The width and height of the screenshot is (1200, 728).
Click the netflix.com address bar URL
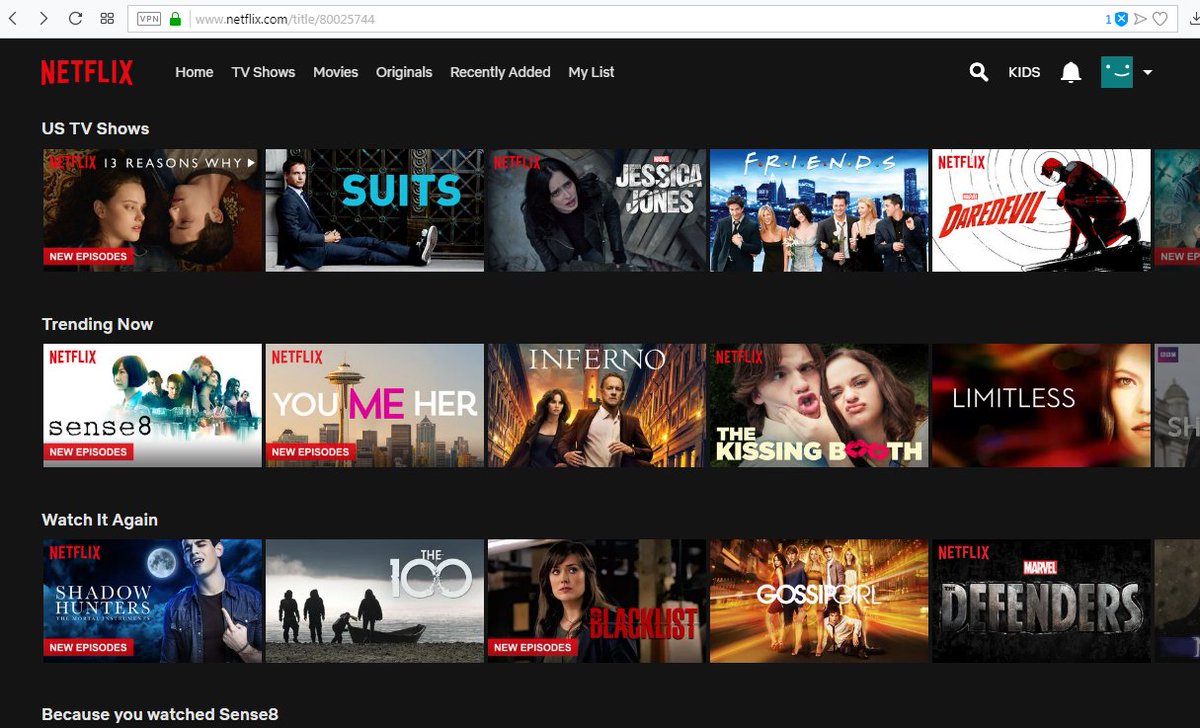[285, 19]
